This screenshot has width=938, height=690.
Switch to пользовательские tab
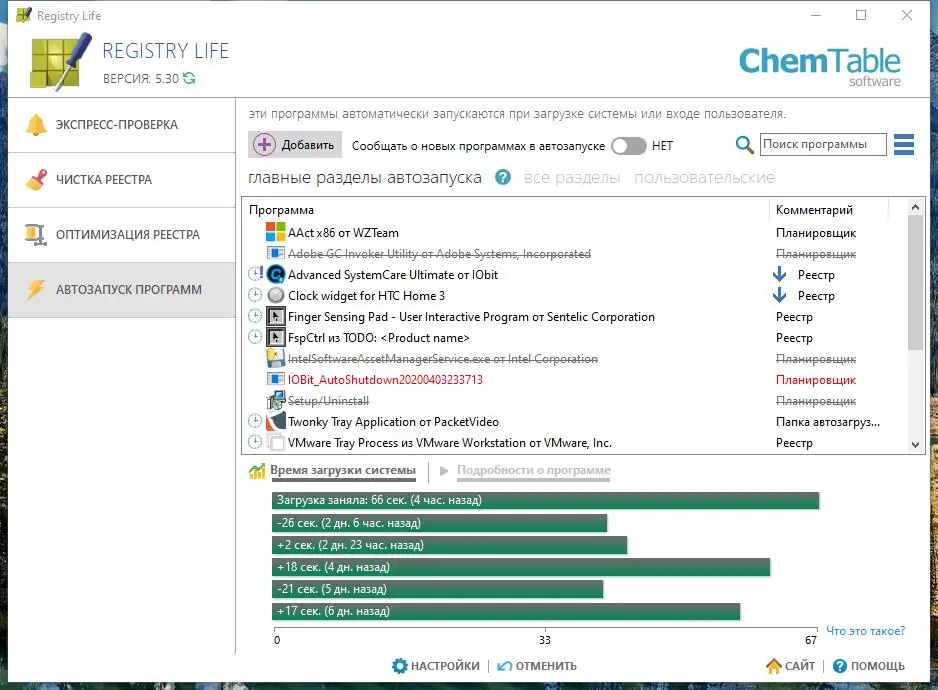[x=704, y=178]
